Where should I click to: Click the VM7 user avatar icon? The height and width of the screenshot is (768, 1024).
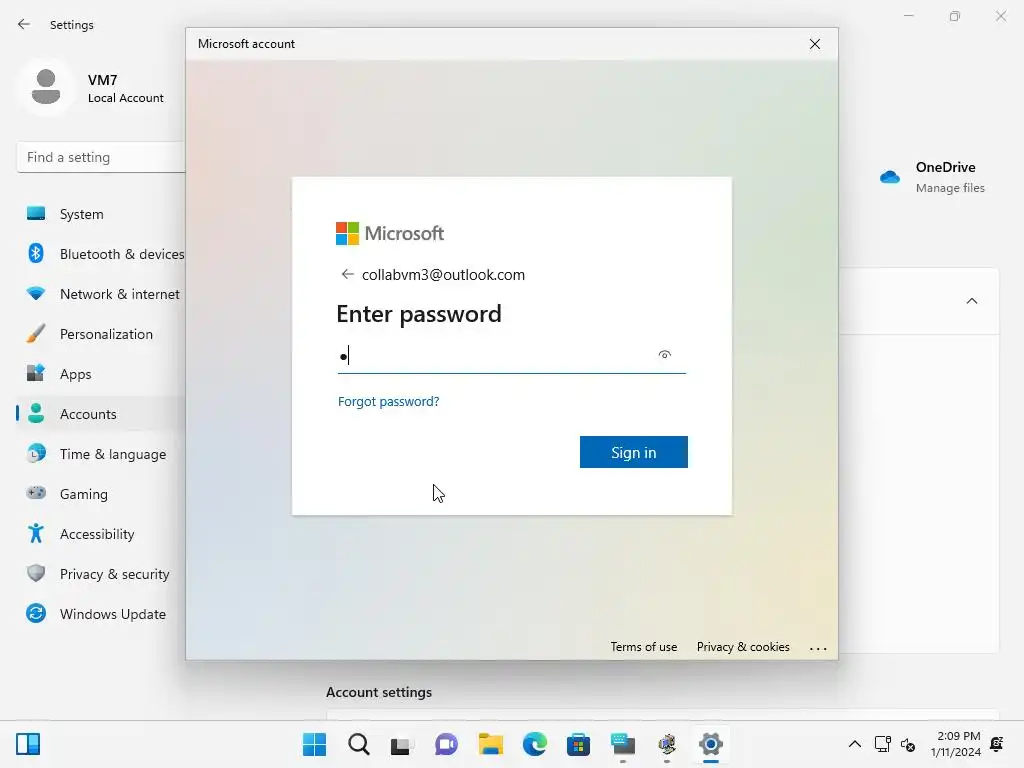pyautogui.click(x=46, y=87)
